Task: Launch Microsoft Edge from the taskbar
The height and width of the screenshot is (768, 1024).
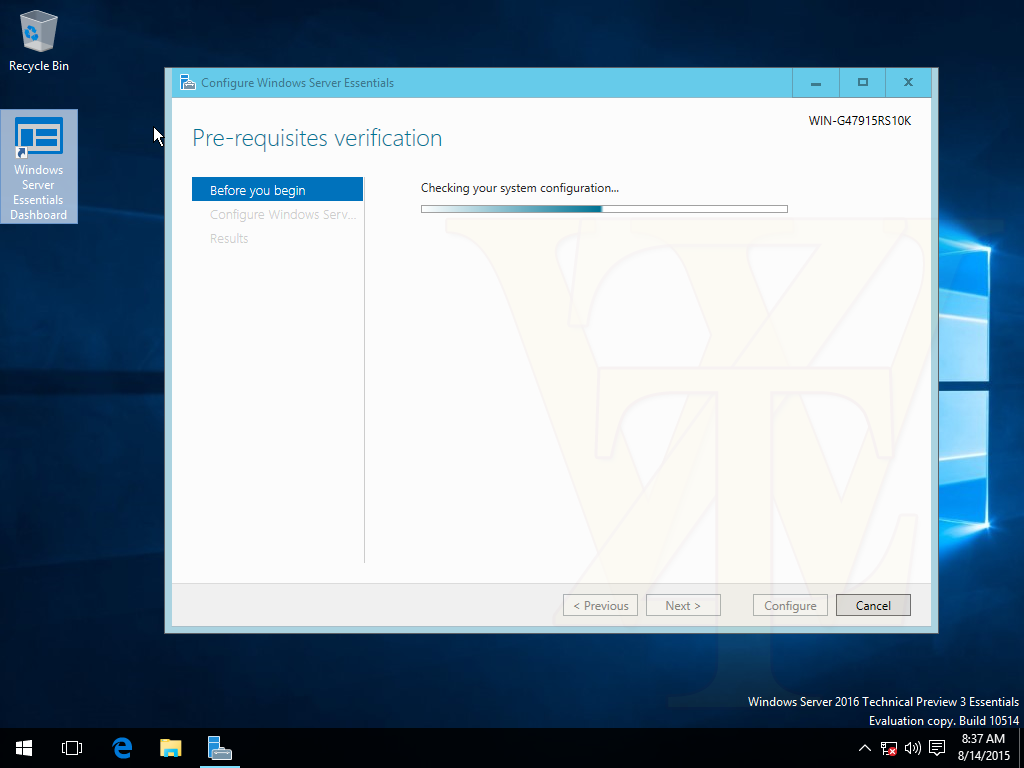Action: click(x=122, y=748)
